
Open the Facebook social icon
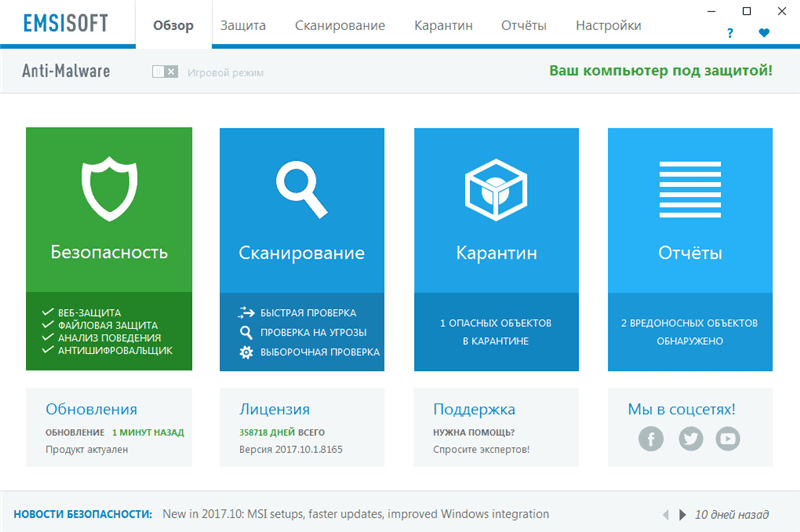pyautogui.click(x=651, y=439)
